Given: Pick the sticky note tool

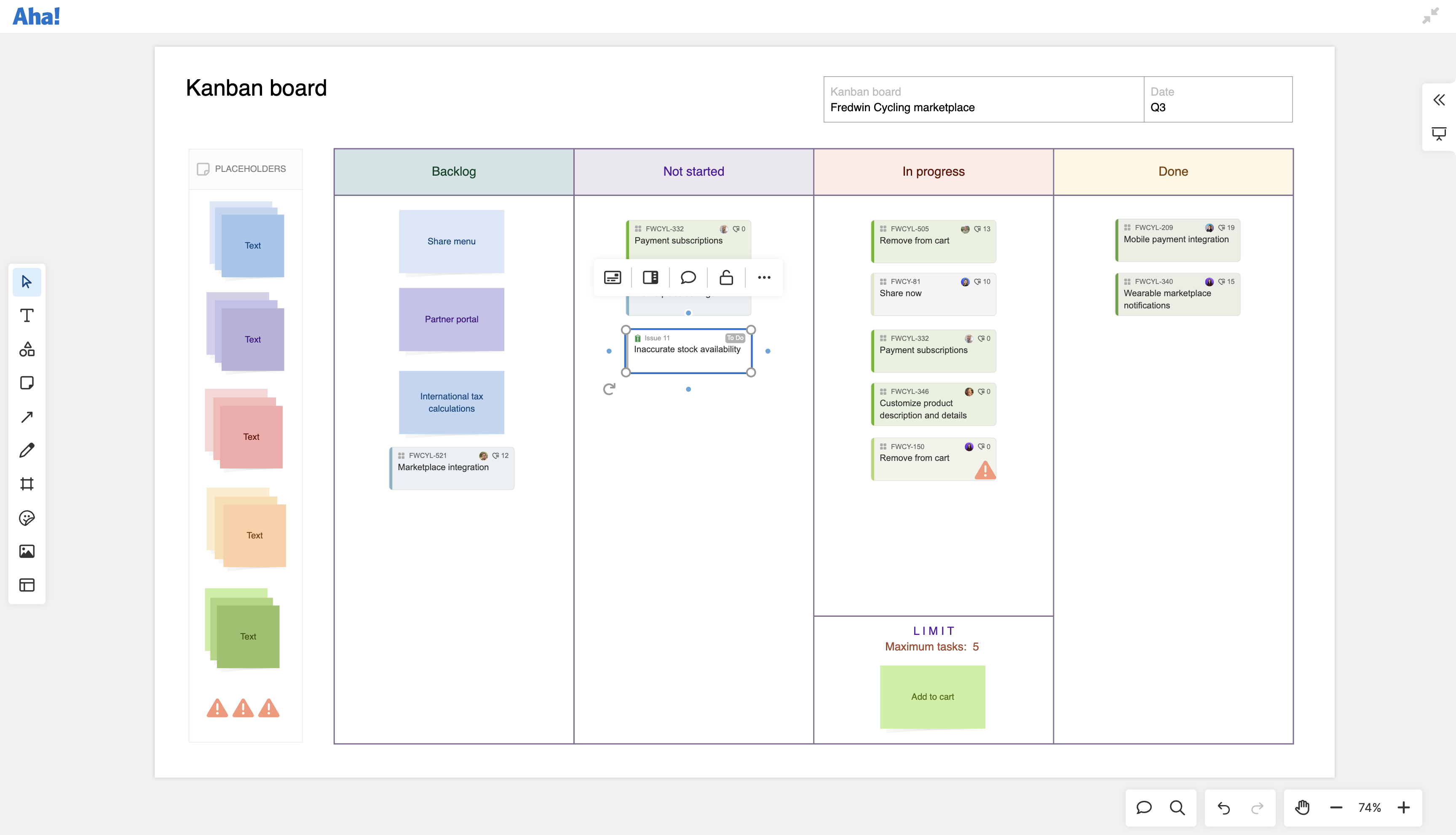Looking at the screenshot, I should 27,383.
